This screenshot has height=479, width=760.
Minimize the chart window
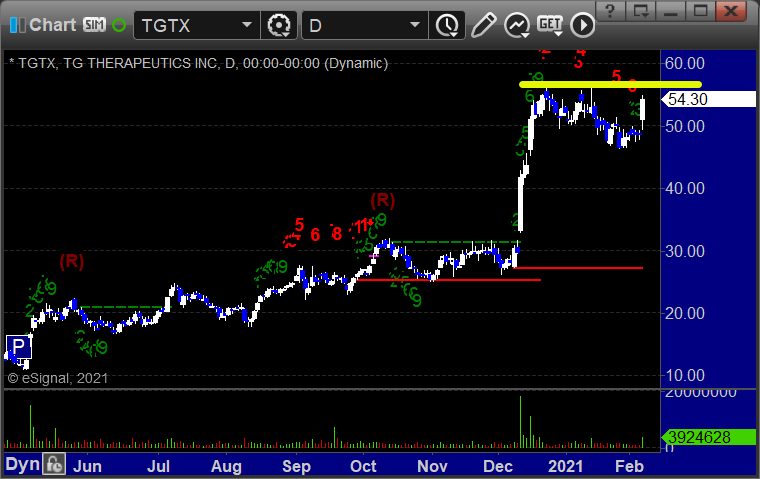(670, 10)
